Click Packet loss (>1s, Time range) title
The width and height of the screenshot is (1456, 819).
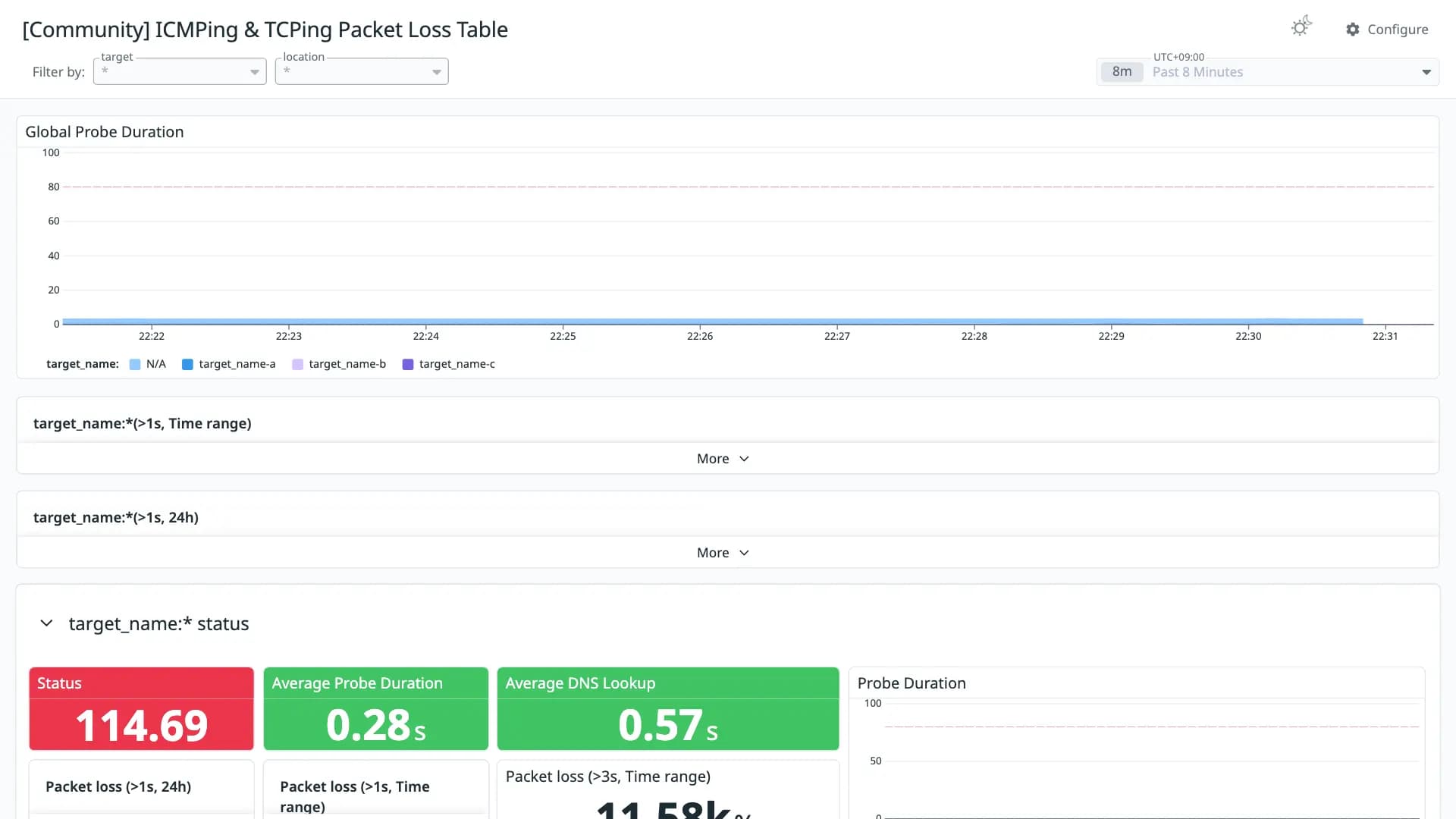[355, 796]
